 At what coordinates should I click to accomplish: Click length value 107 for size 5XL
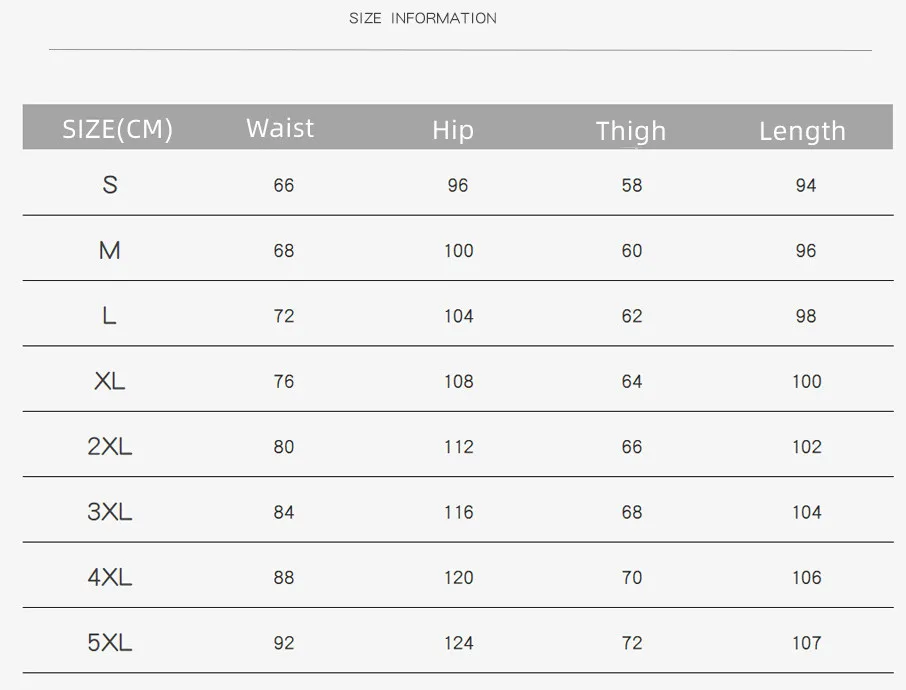click(807, 643)
